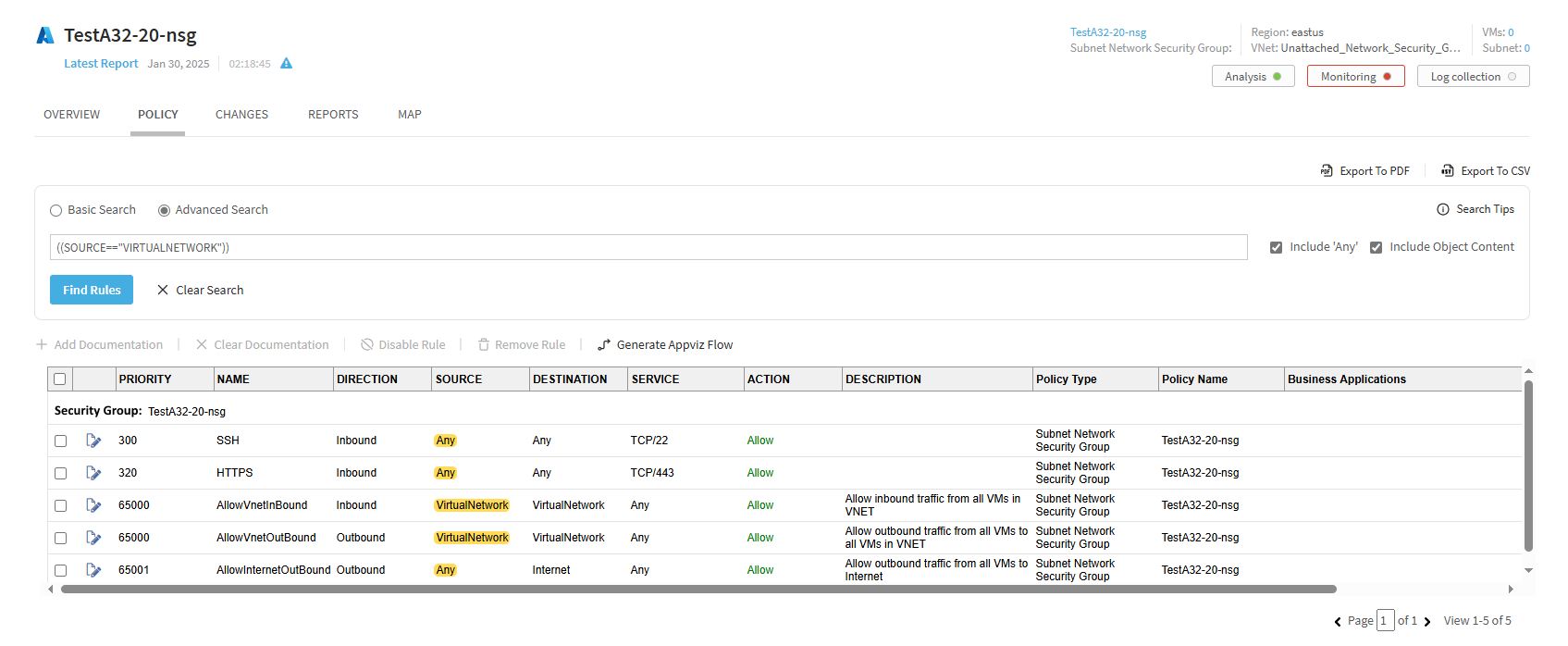This screenshot has height=646, width=1568.
Task: Click the advanced search query input field
Action: pos(648,248)
